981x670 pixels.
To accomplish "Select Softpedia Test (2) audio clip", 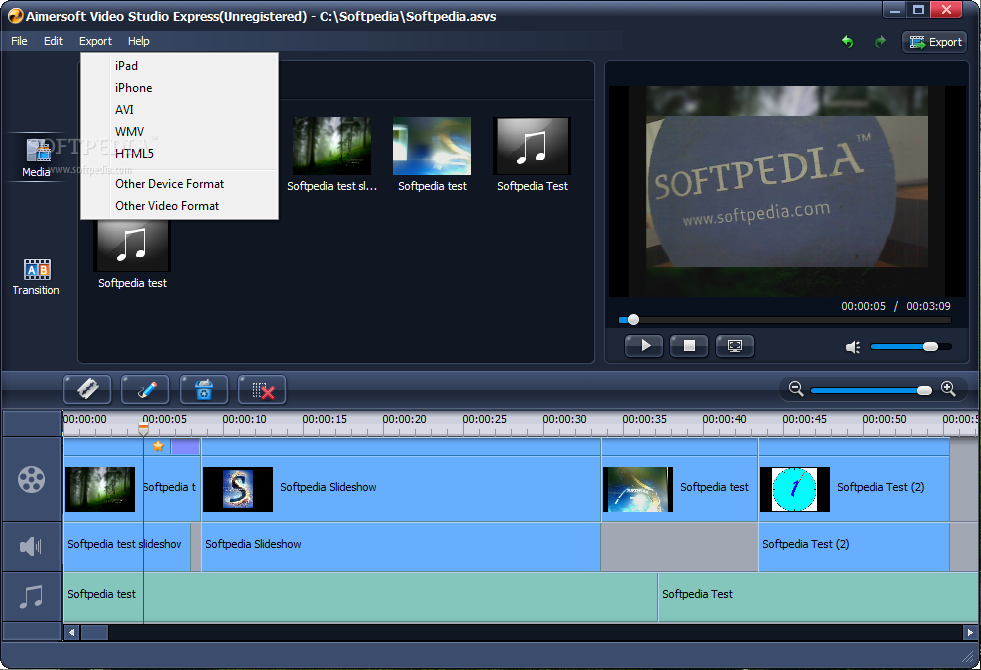I will [x=854, y=546].
